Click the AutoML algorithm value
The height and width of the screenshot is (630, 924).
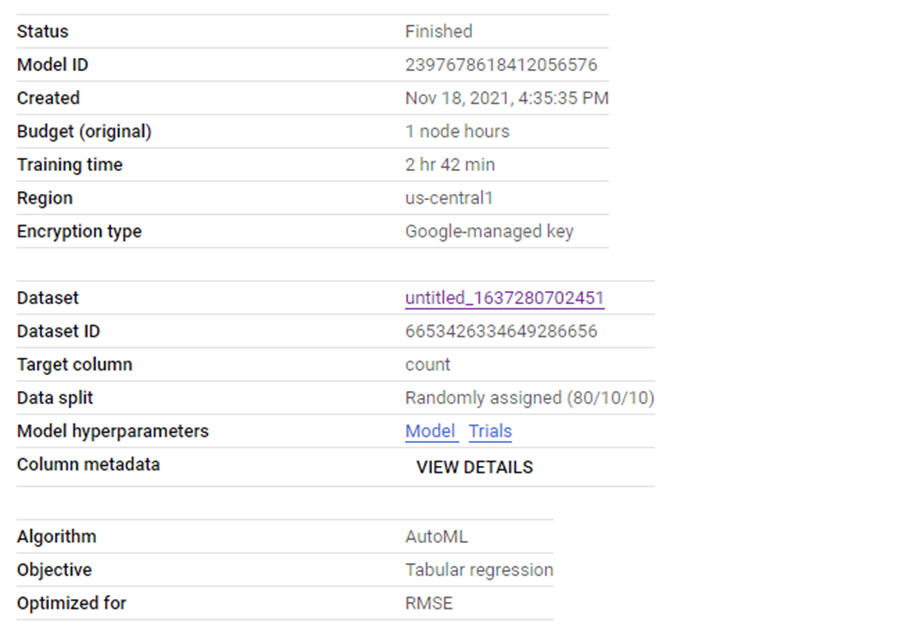[x=436, y=537]
